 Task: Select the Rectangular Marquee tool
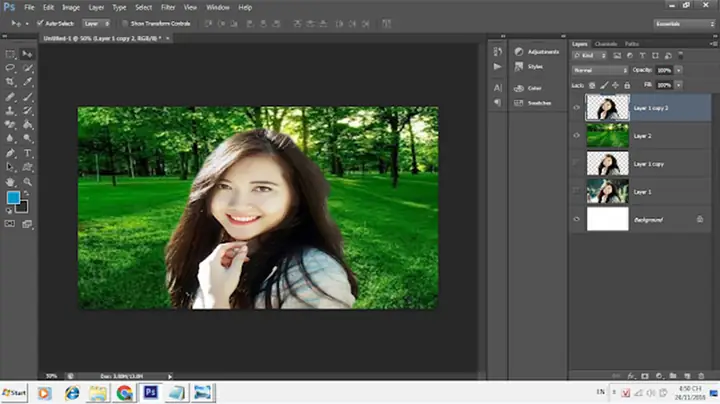(x=10, y=54)
